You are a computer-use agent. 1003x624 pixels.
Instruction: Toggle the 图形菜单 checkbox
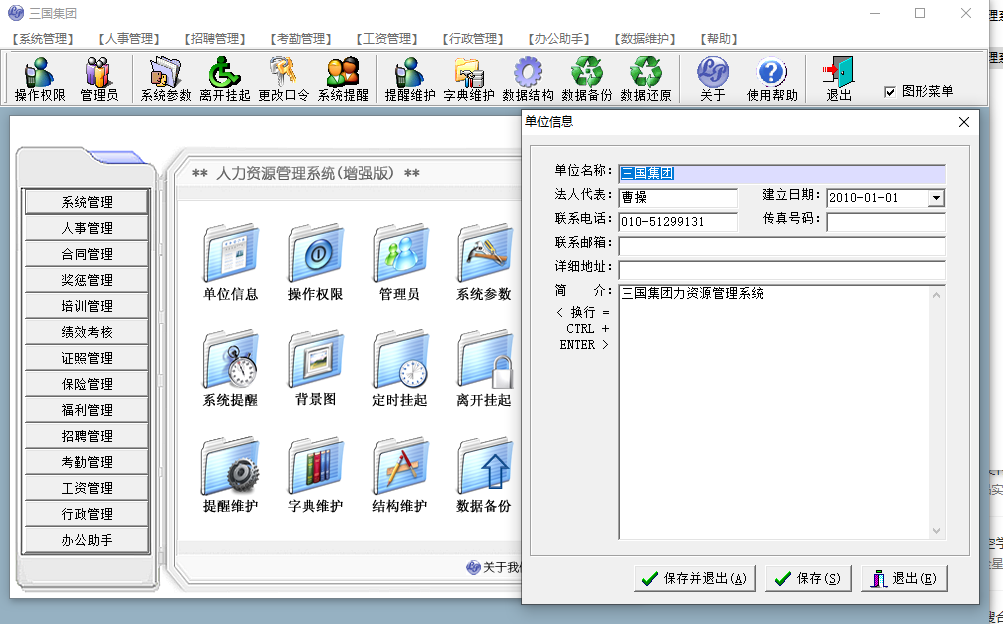889,92
